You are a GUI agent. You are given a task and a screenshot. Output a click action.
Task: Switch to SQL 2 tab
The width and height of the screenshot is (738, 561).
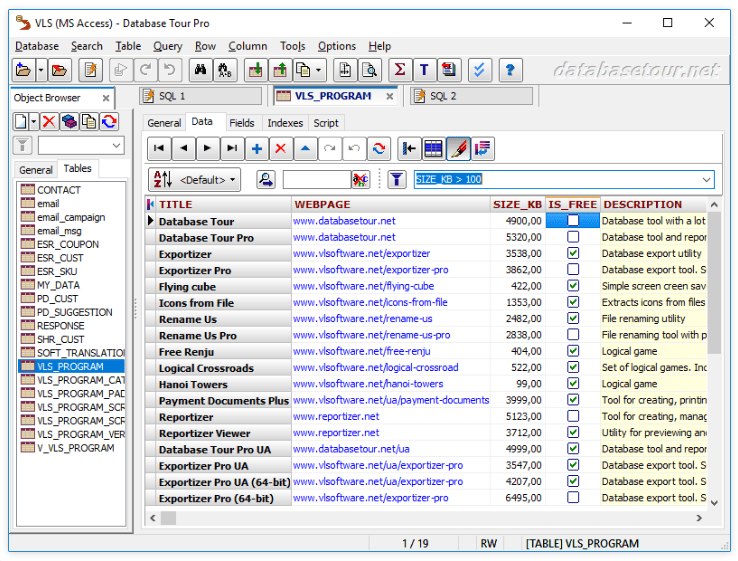click(x=471, y=96)
